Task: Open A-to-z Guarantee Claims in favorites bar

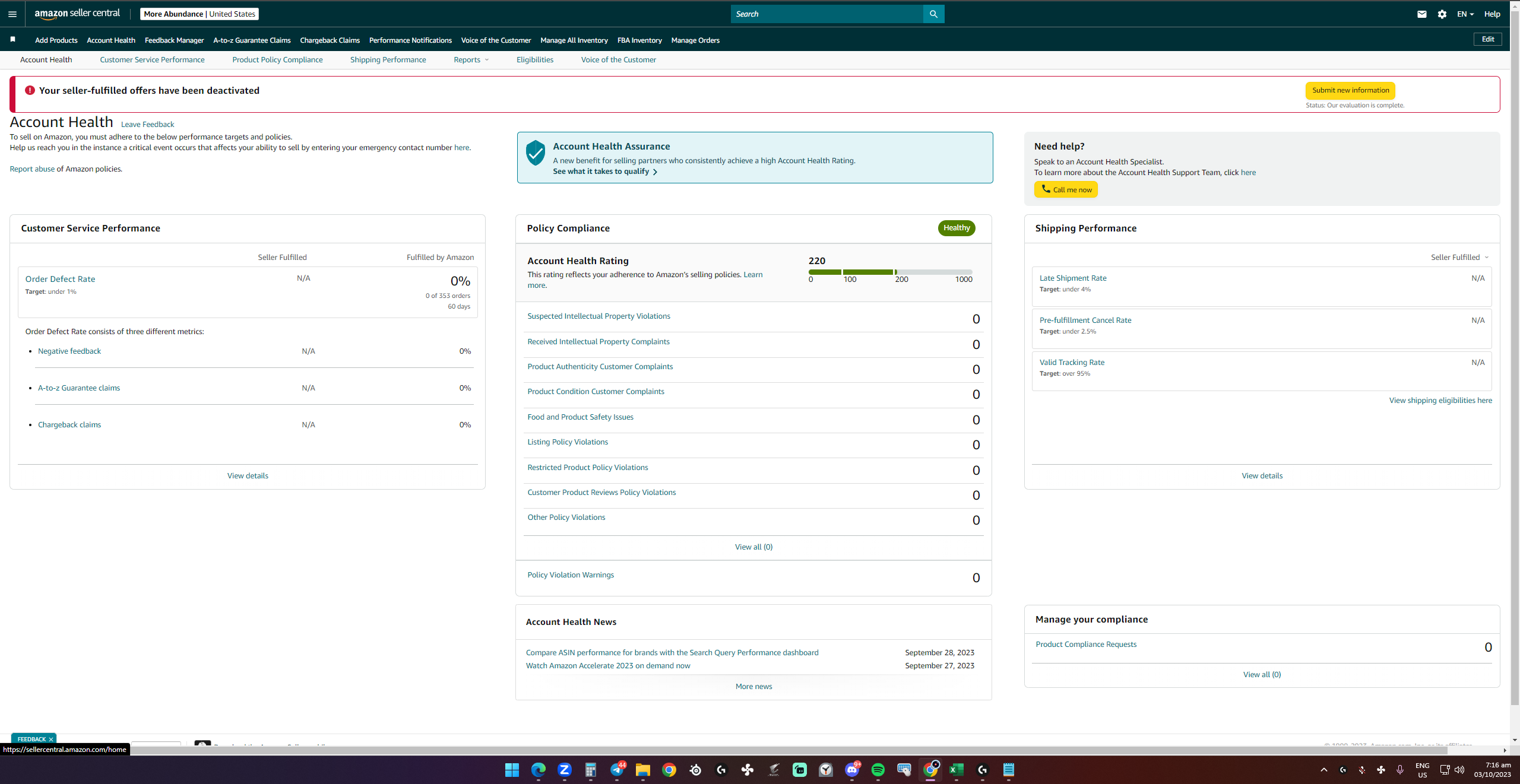Action: 252,40
